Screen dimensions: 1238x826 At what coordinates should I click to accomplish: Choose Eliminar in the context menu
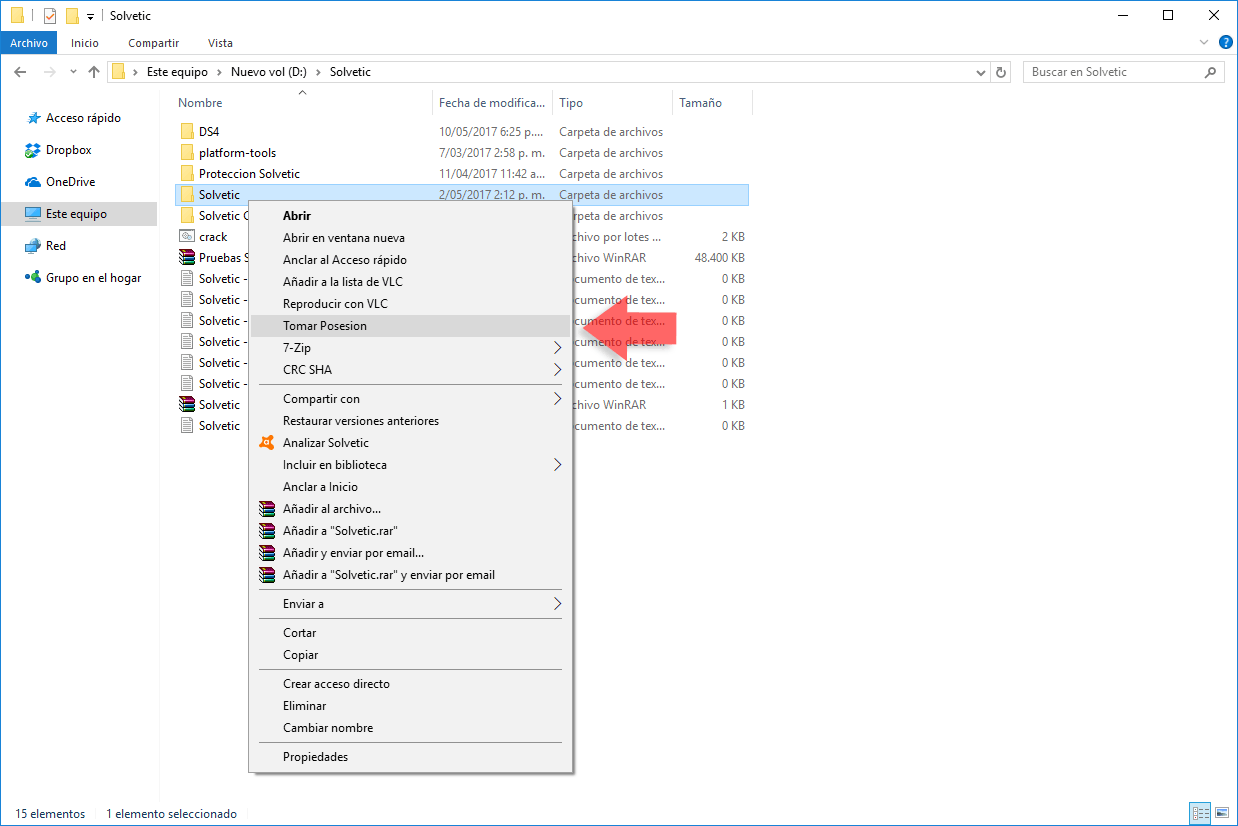coord(410,706)
